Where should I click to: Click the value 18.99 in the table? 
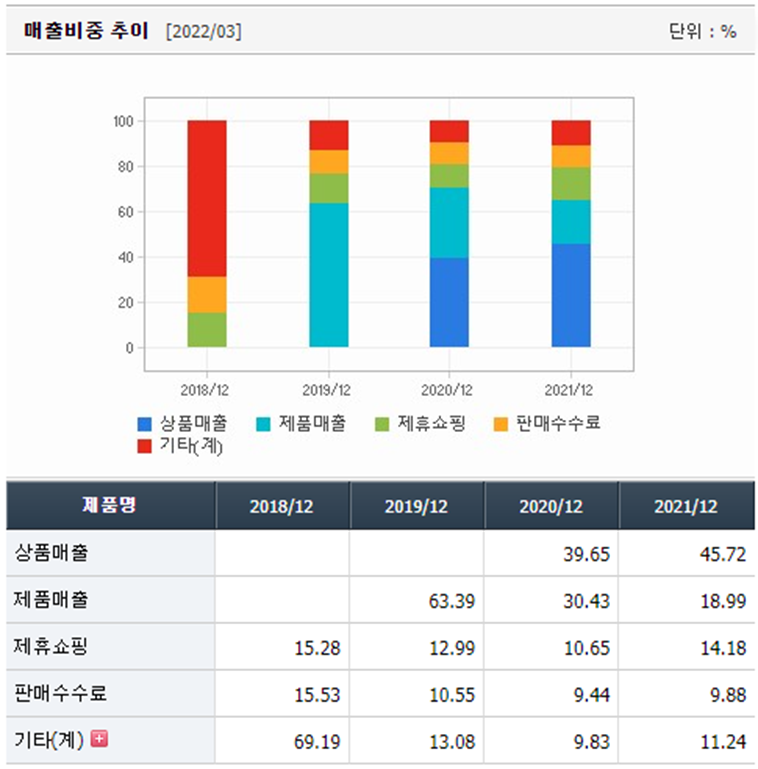point(723,601)
